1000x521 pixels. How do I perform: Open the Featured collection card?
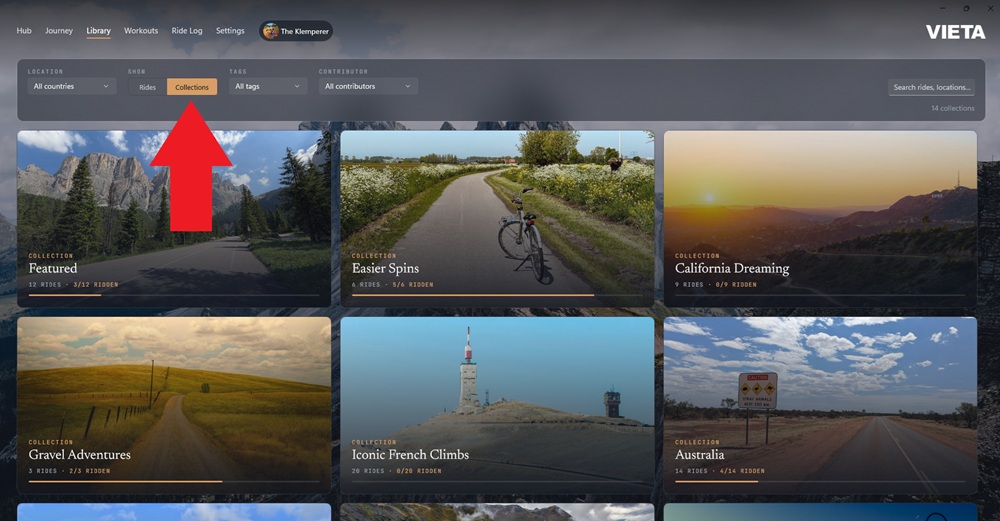[x=173, y=218]
